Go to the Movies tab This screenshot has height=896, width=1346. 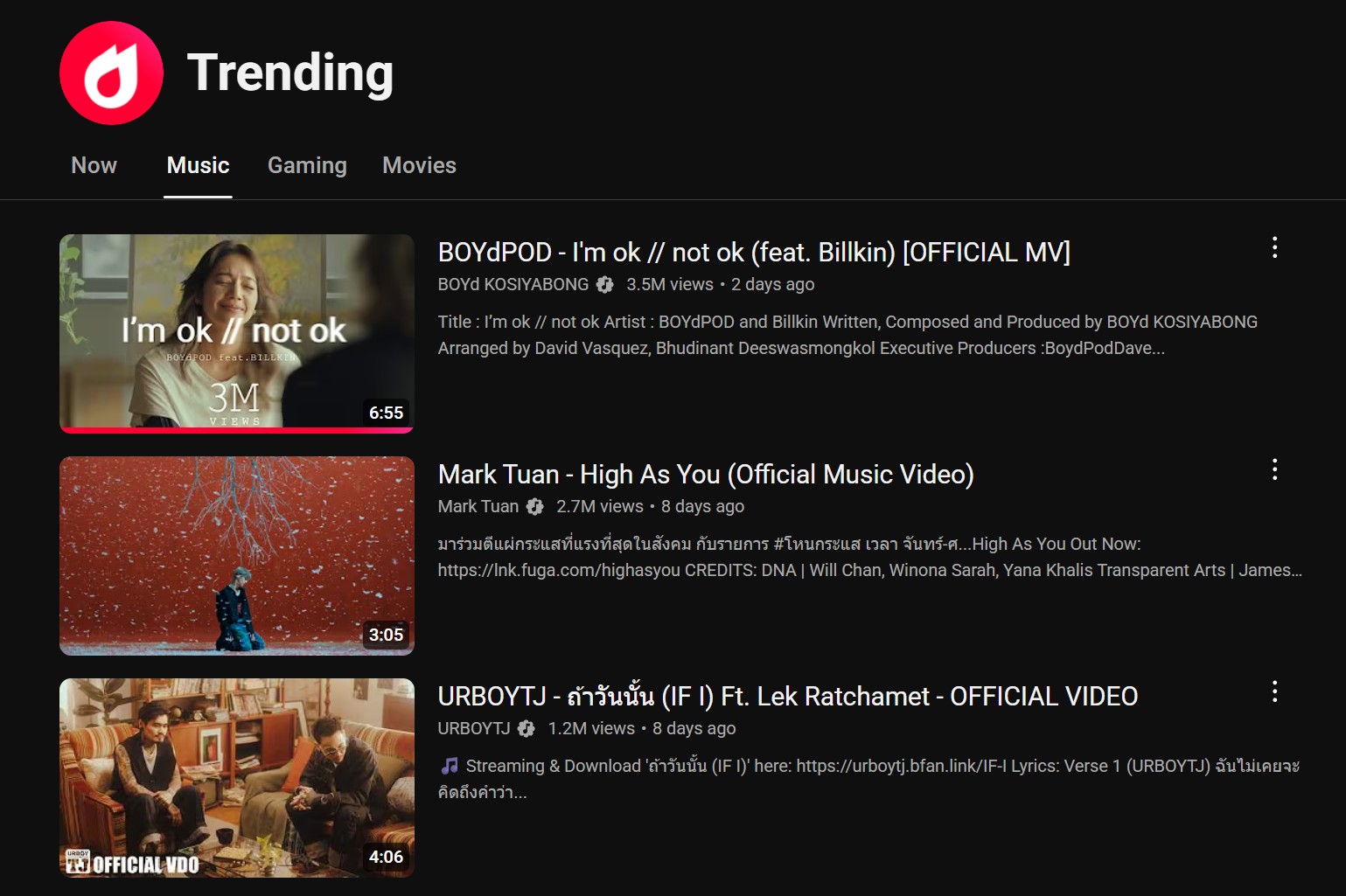pos(419,165)
